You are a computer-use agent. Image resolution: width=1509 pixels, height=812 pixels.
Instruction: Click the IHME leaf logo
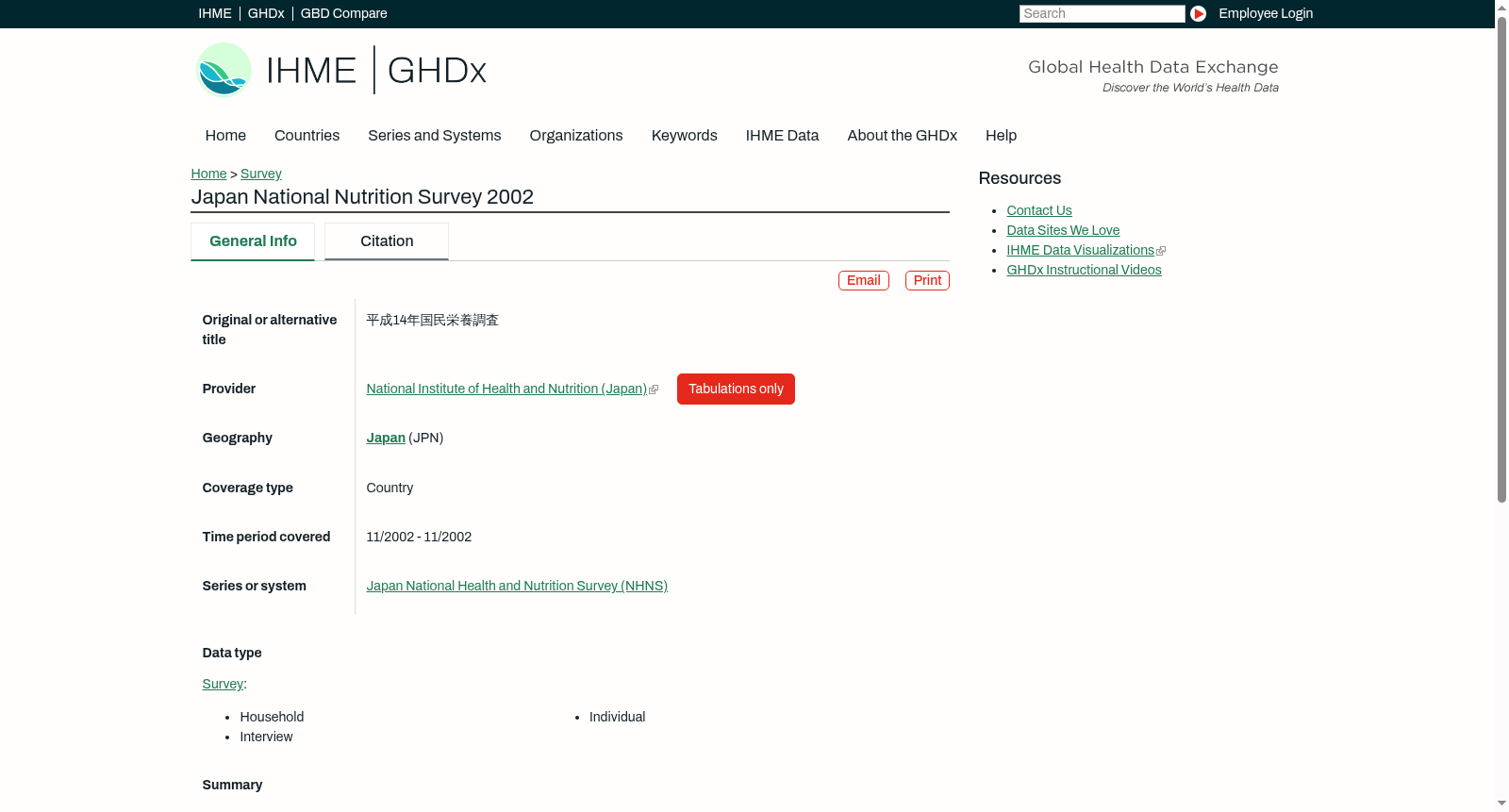pyautogui.click(x=224, y=70)
